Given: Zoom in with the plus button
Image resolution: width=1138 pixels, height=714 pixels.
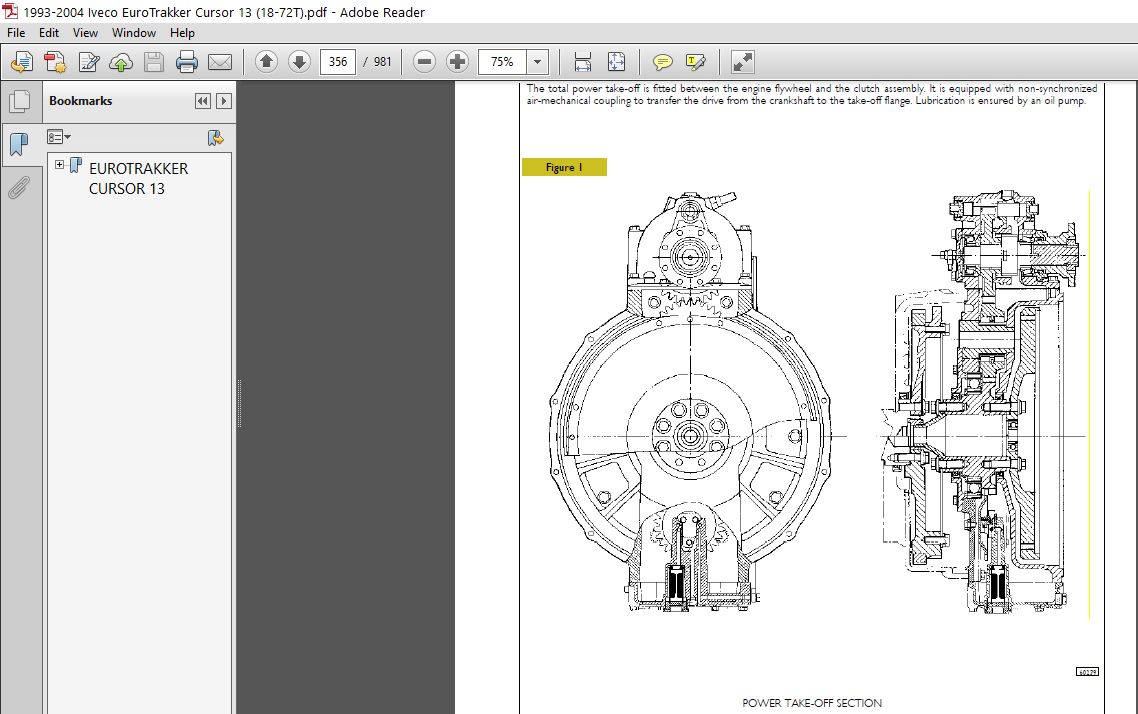Looking at the screenshot, I should [x=457, y=62].
